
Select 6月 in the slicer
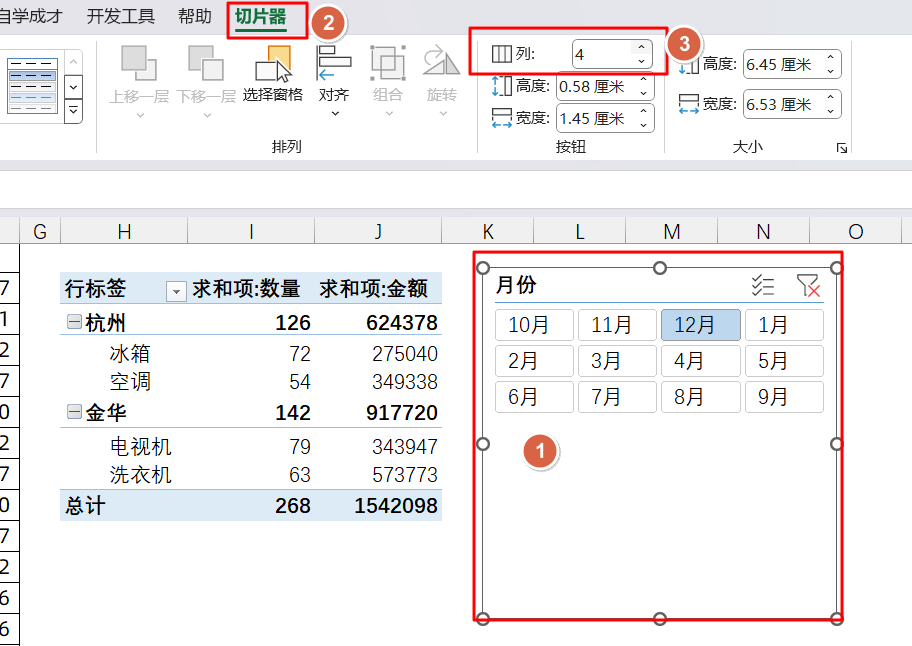535,397
